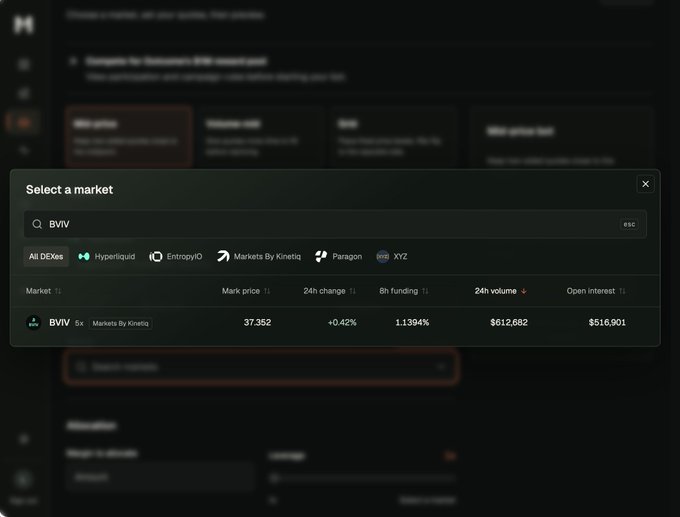
Task: Click the magnifier icon in search bar
Action: pos(37,224)
